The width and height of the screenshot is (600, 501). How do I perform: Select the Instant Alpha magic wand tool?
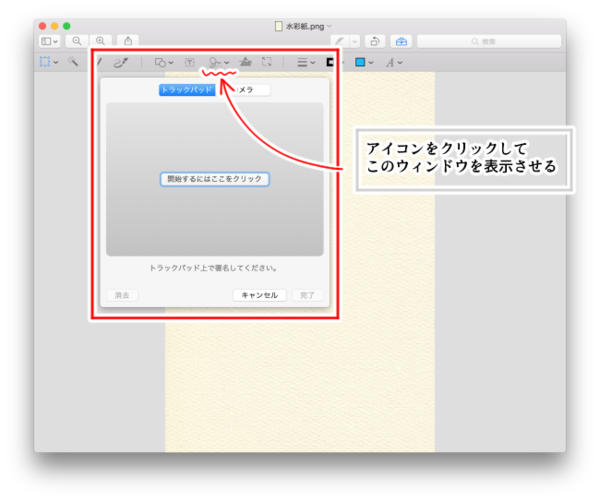tap(73, 62)
